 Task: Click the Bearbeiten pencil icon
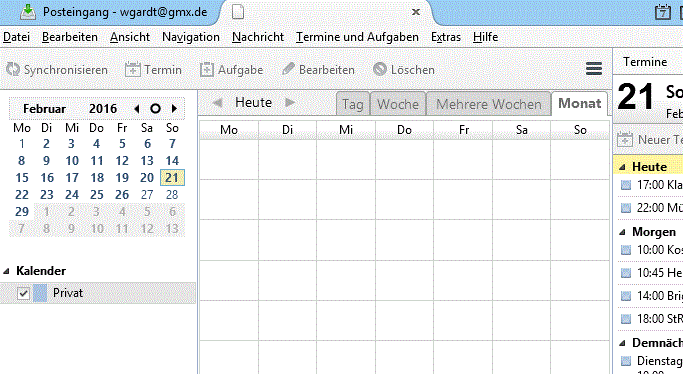[x=288, y=69]
